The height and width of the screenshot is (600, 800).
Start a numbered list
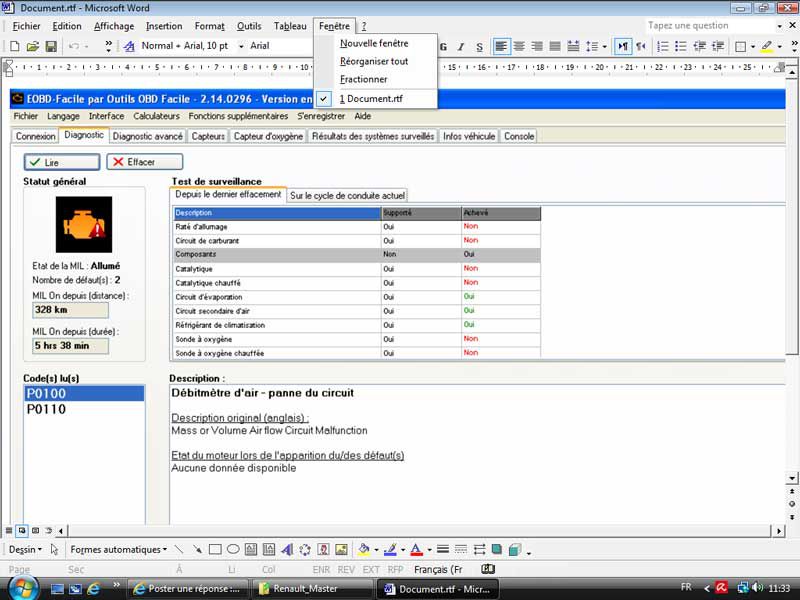pos(663,46)
